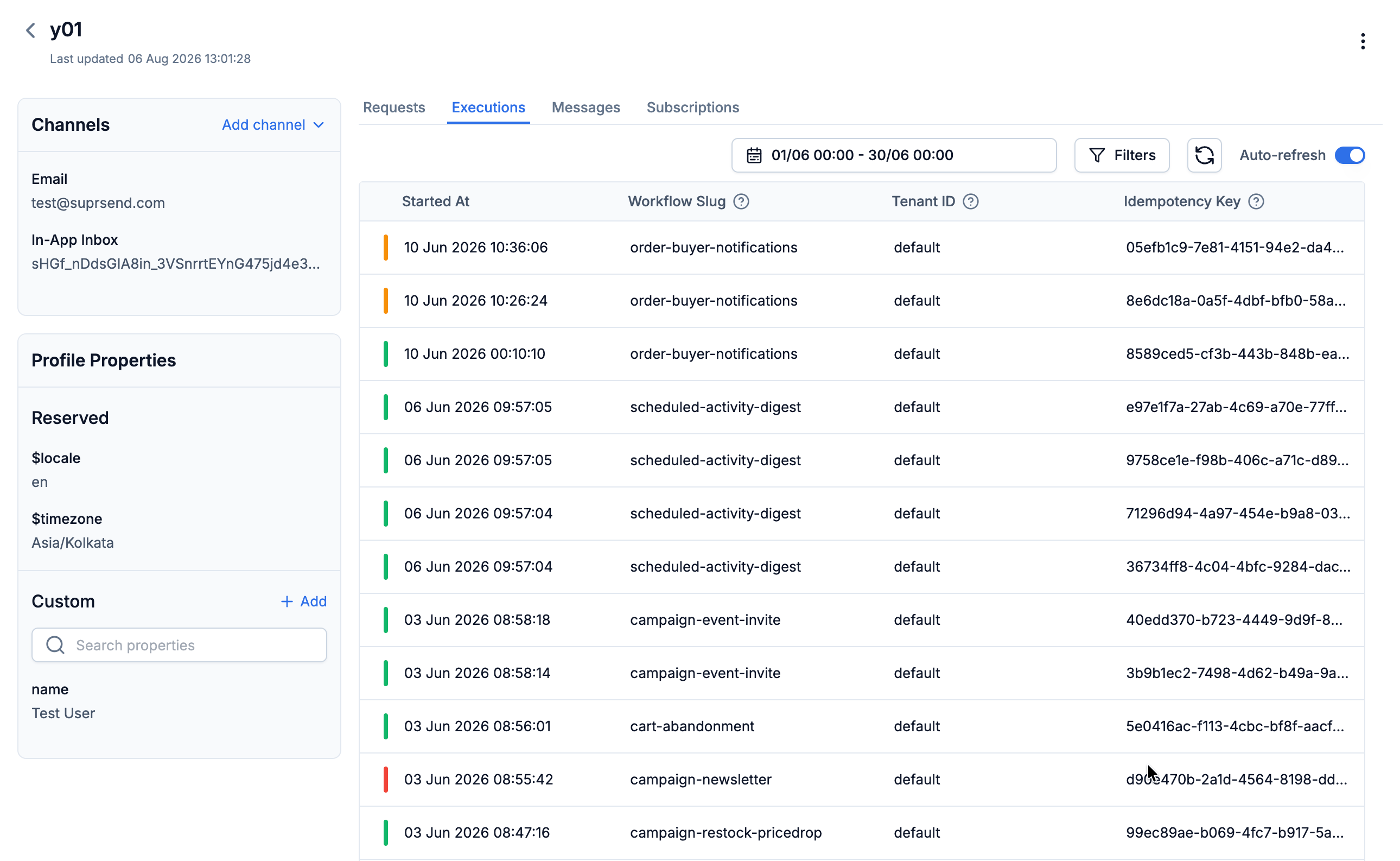Select idempotency key 36734ff8-4c04-4bfc
Screen dimensions: 1400x861
click(x=1238, y=567)
